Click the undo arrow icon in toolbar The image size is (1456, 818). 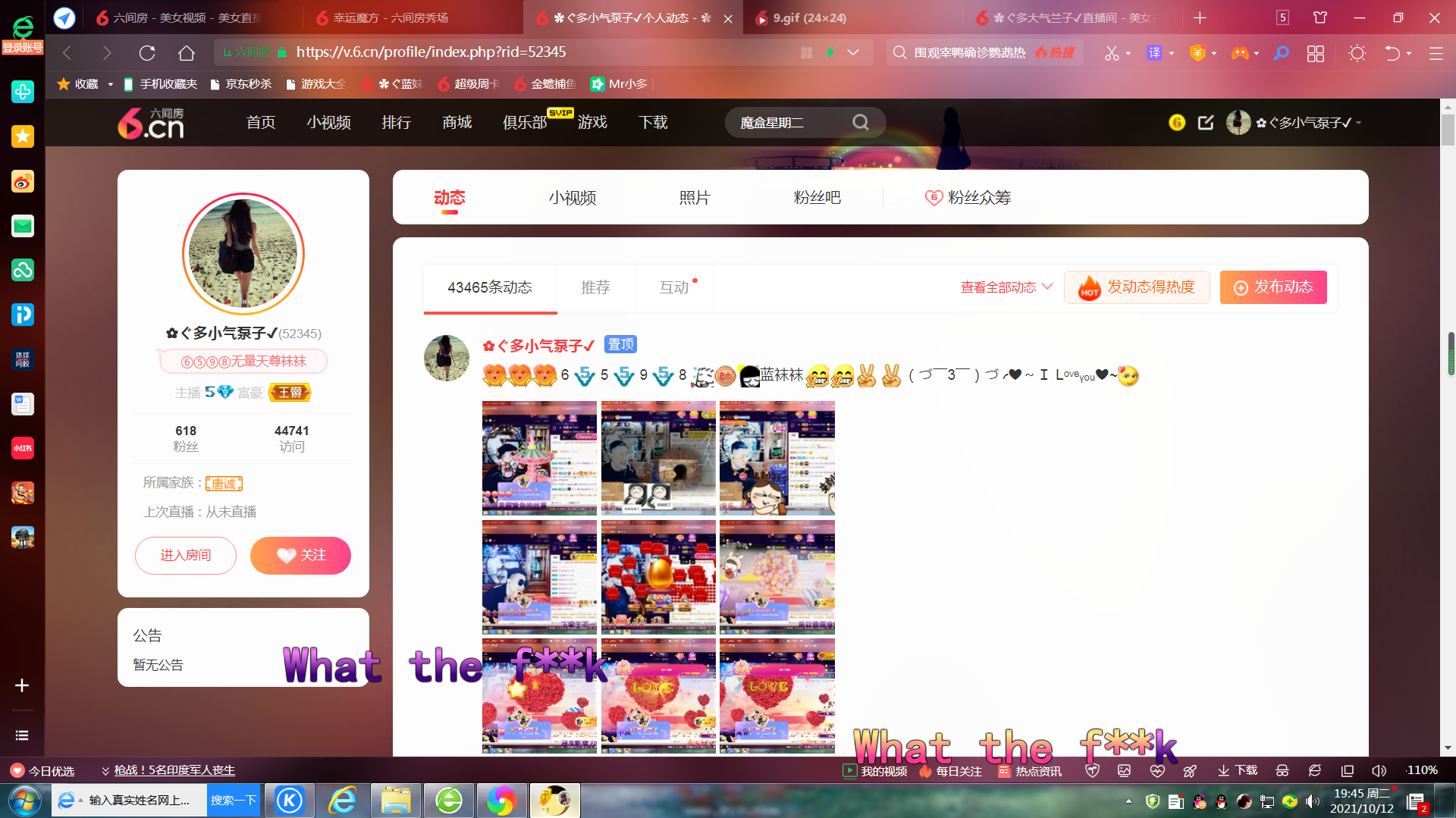1392,53
